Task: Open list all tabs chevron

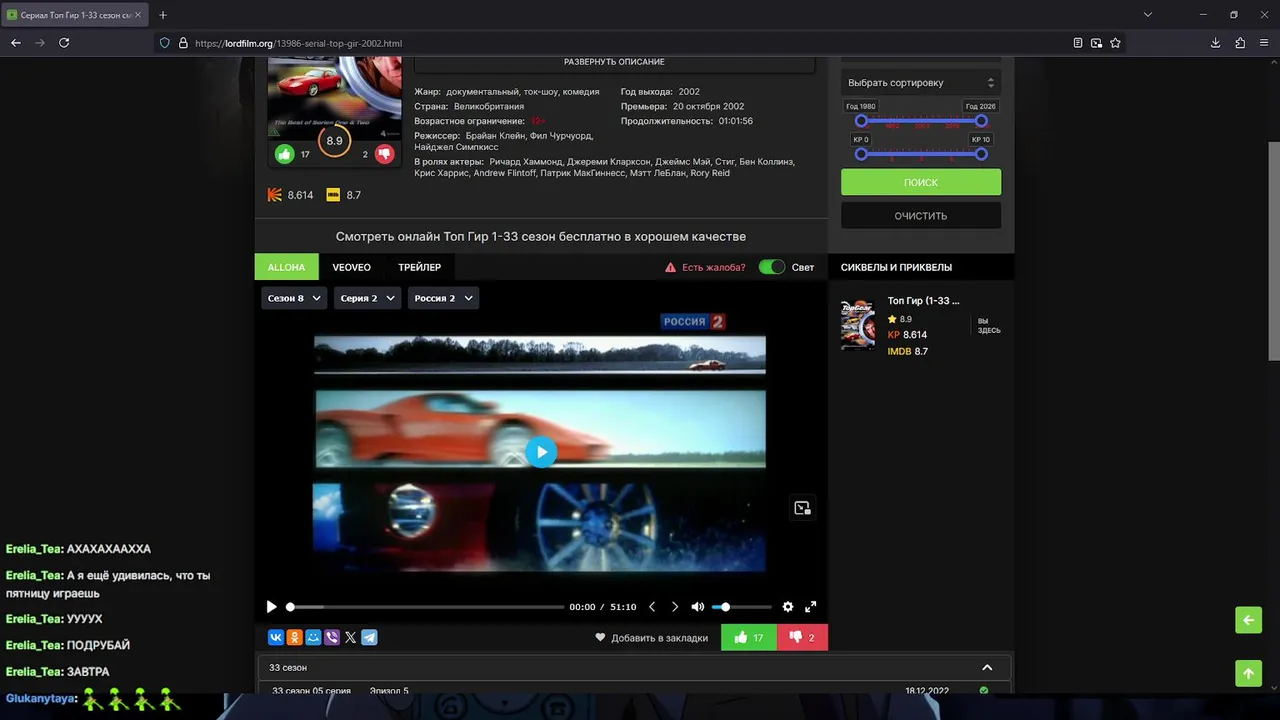Action: click(x=1148, y=15)
